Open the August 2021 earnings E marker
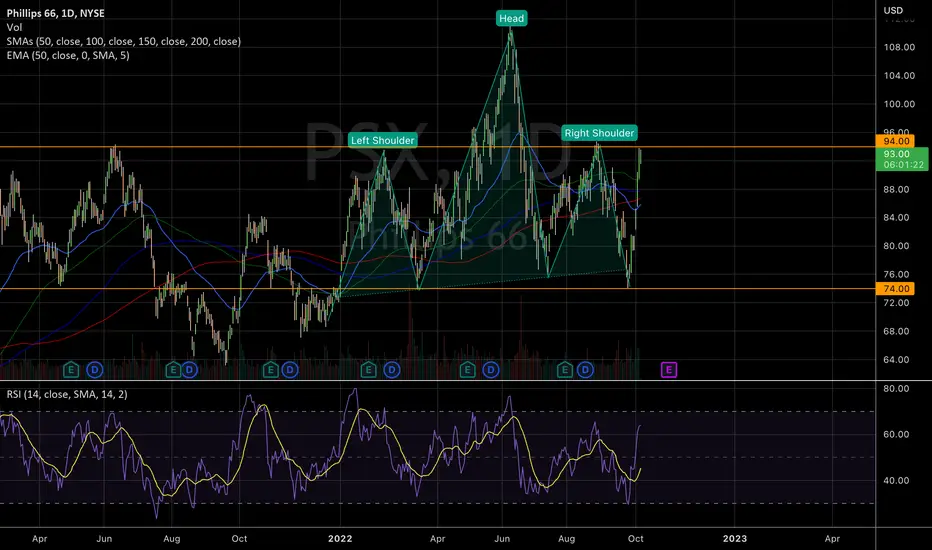 [x=173, y=370]
